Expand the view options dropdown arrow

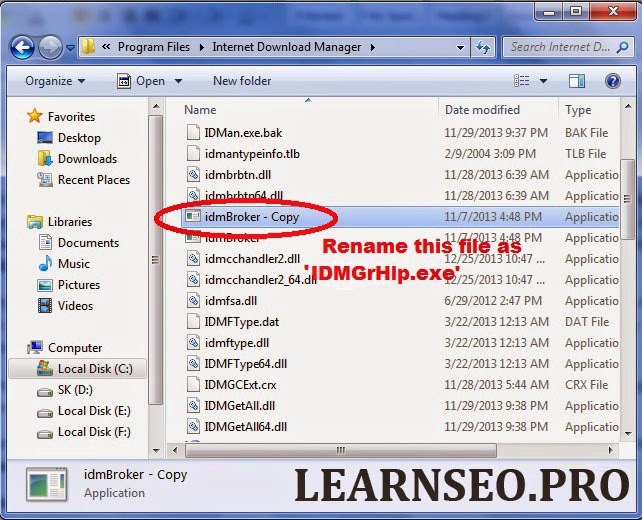click(543, 81)
